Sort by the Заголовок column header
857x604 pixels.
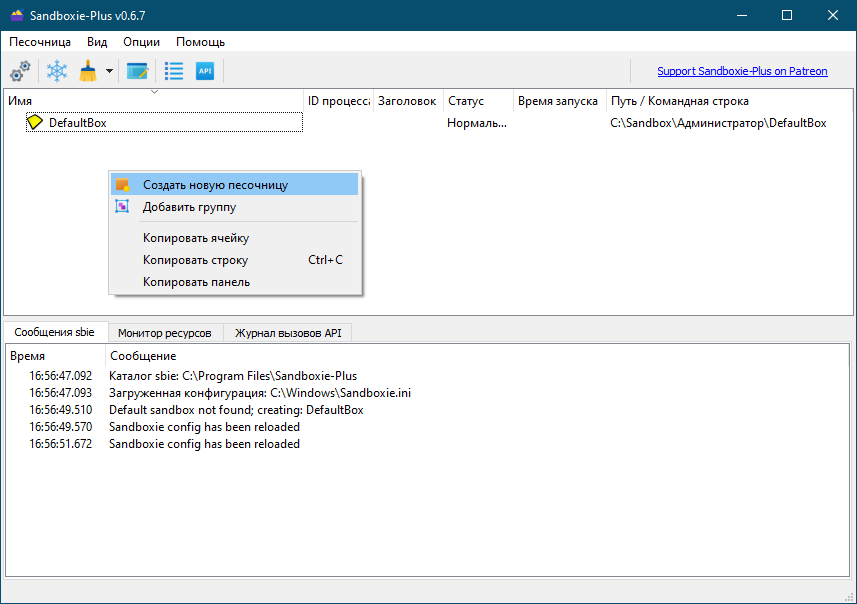point(408,101)
